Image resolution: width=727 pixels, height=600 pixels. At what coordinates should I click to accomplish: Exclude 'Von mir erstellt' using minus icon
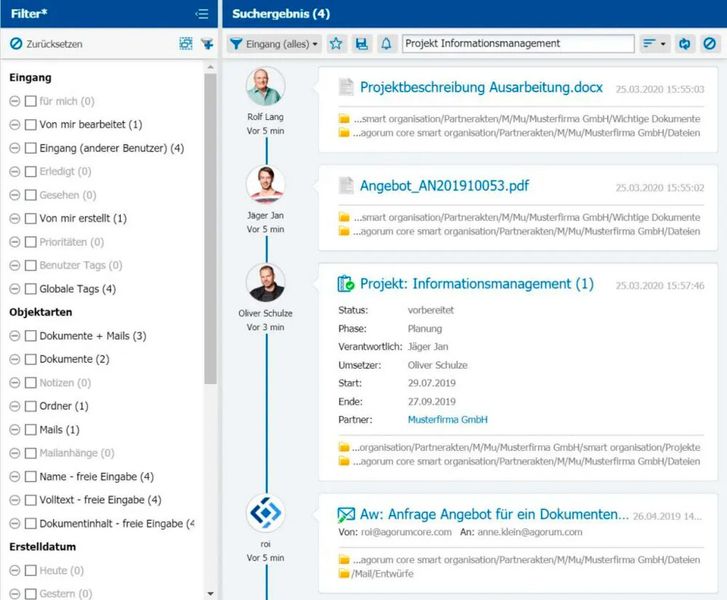tap(15, 218)
